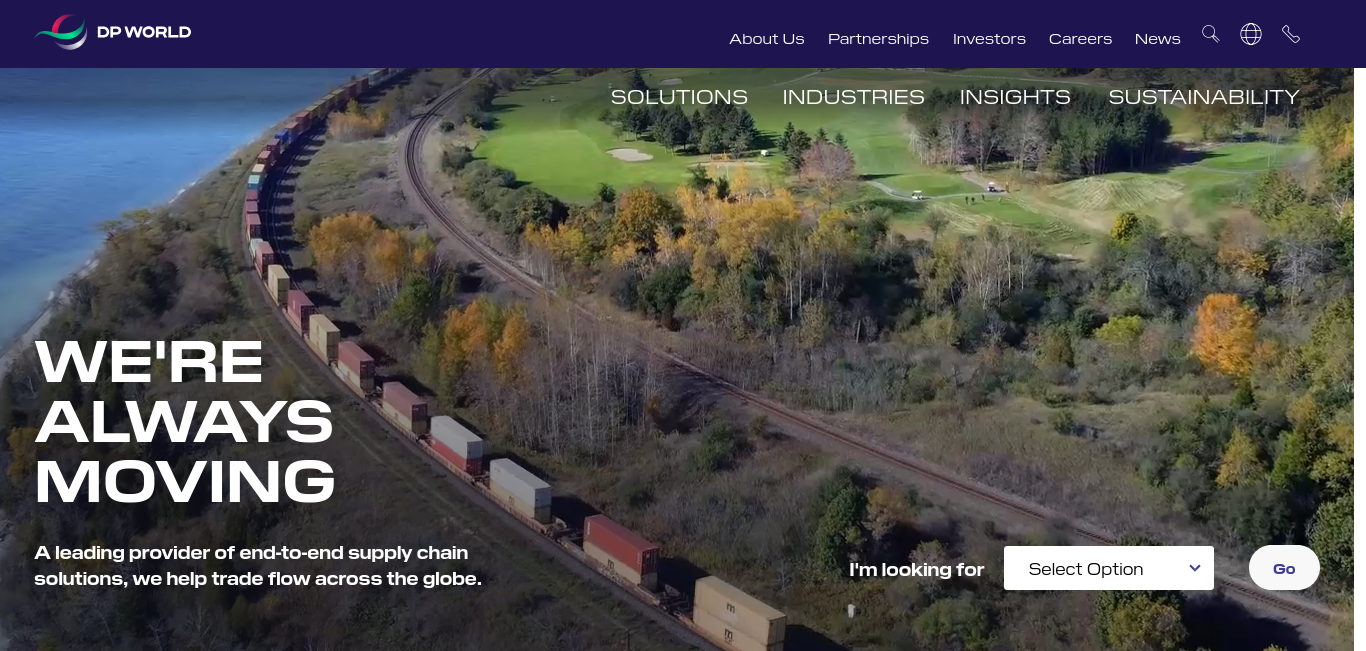Open the globe language selector icon

[1250, 34]
